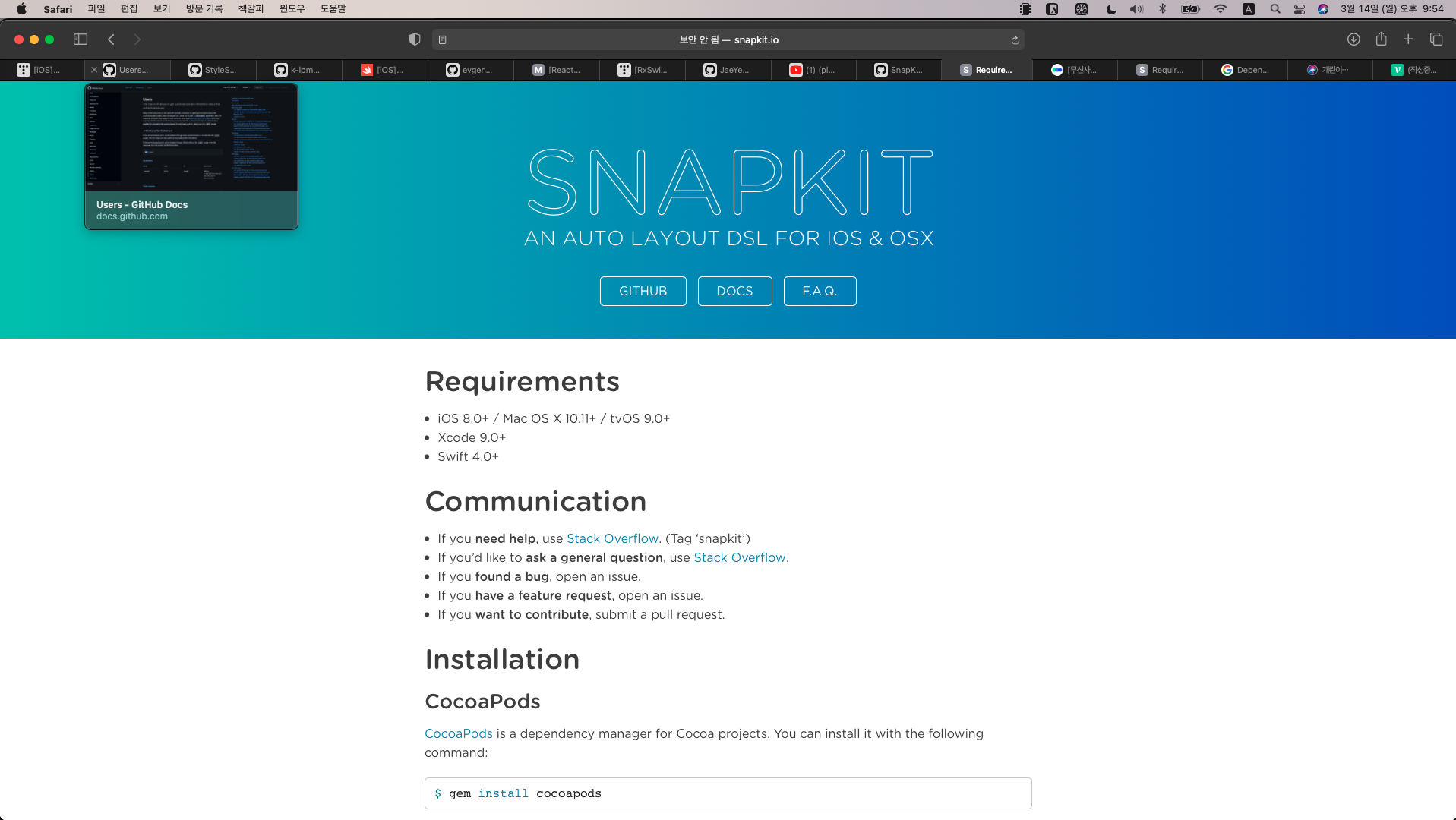Click the reload page icon in address bar
1456x820 pixels.
(1015, 39)
